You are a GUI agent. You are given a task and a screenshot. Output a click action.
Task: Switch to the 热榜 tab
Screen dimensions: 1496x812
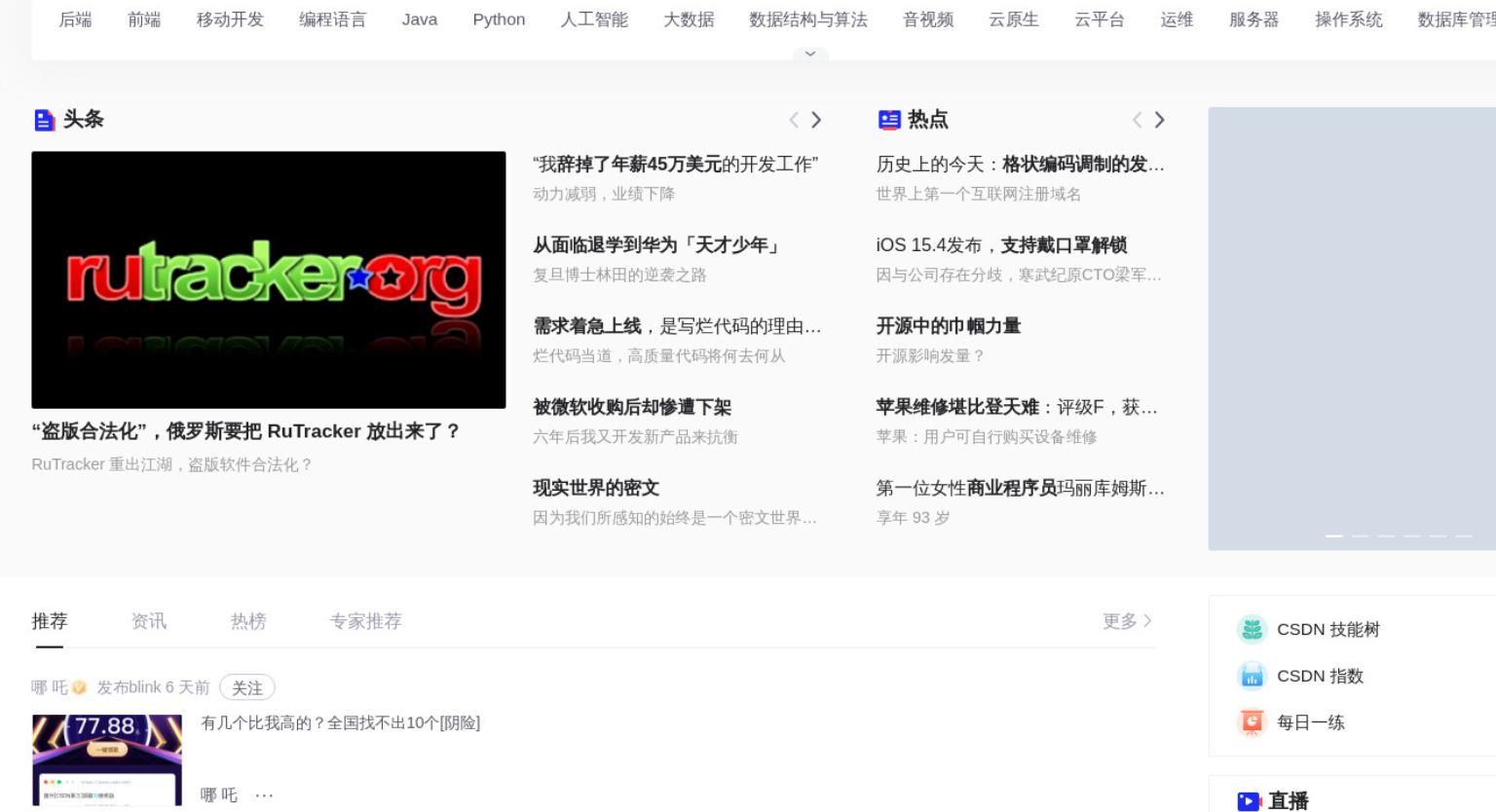coord(248,621)
